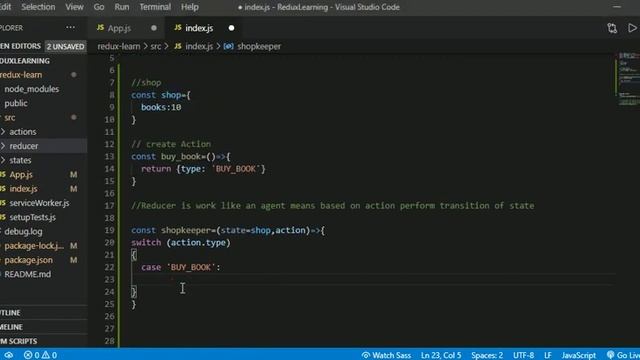Open package.json file
This screenshot has height=360, width=640.
tap(29, 260)
